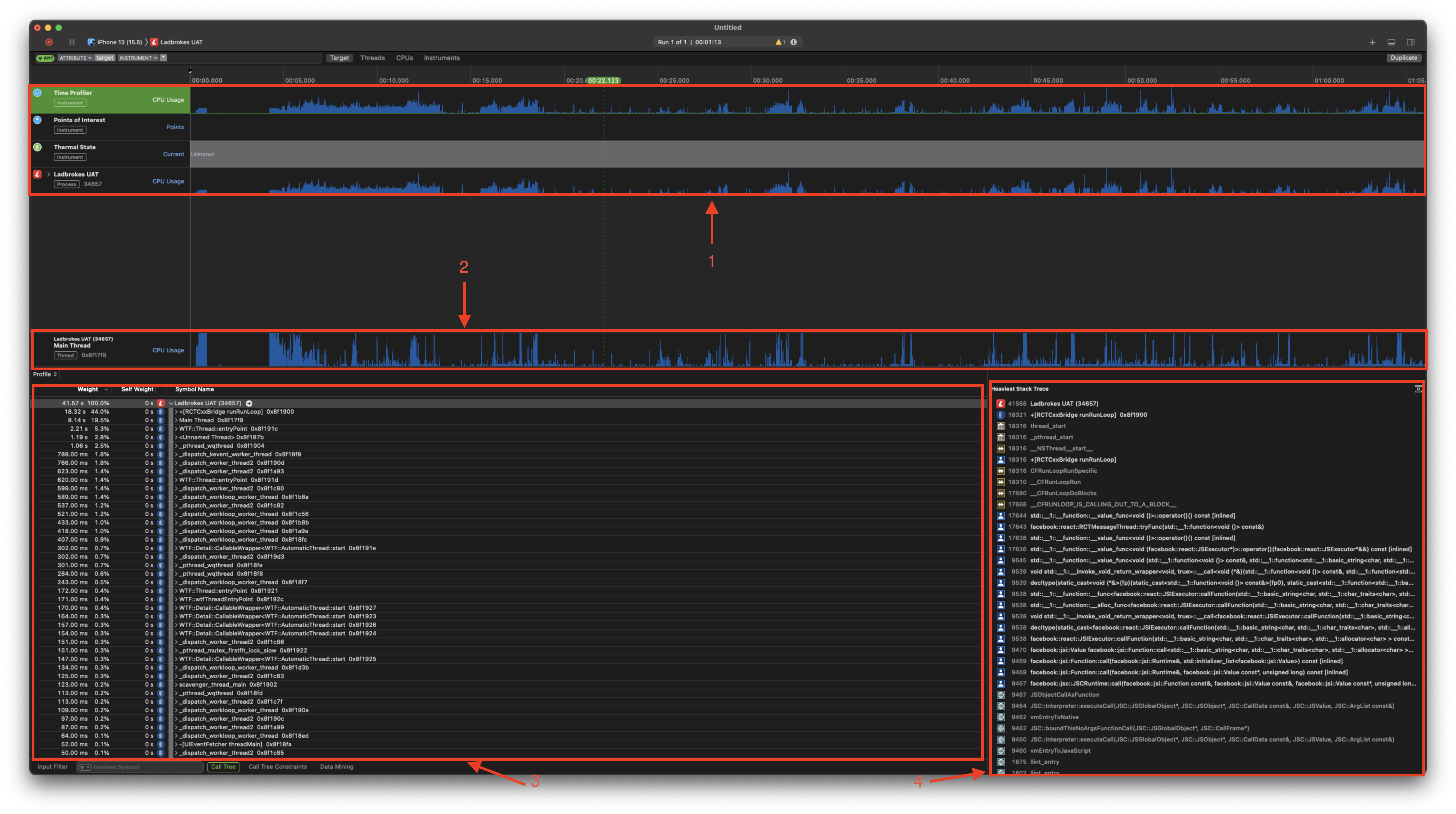Screen dimensions: 1456x814
Task: Expand the +[RCTCxxBridge runRunLoop] row
Action: point(176,412)
